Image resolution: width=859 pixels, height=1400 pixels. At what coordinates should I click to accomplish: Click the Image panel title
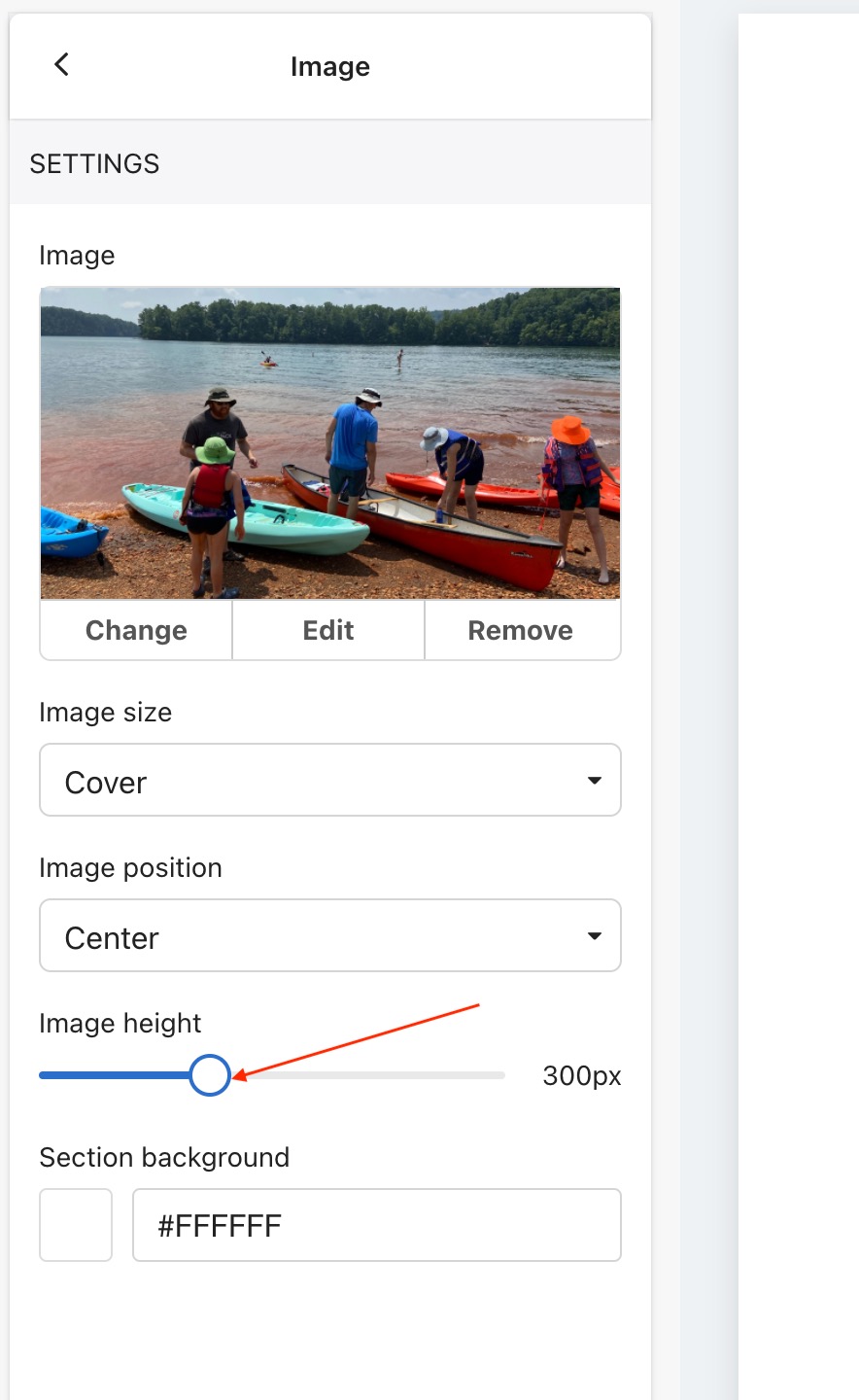(x=330, y=67)
